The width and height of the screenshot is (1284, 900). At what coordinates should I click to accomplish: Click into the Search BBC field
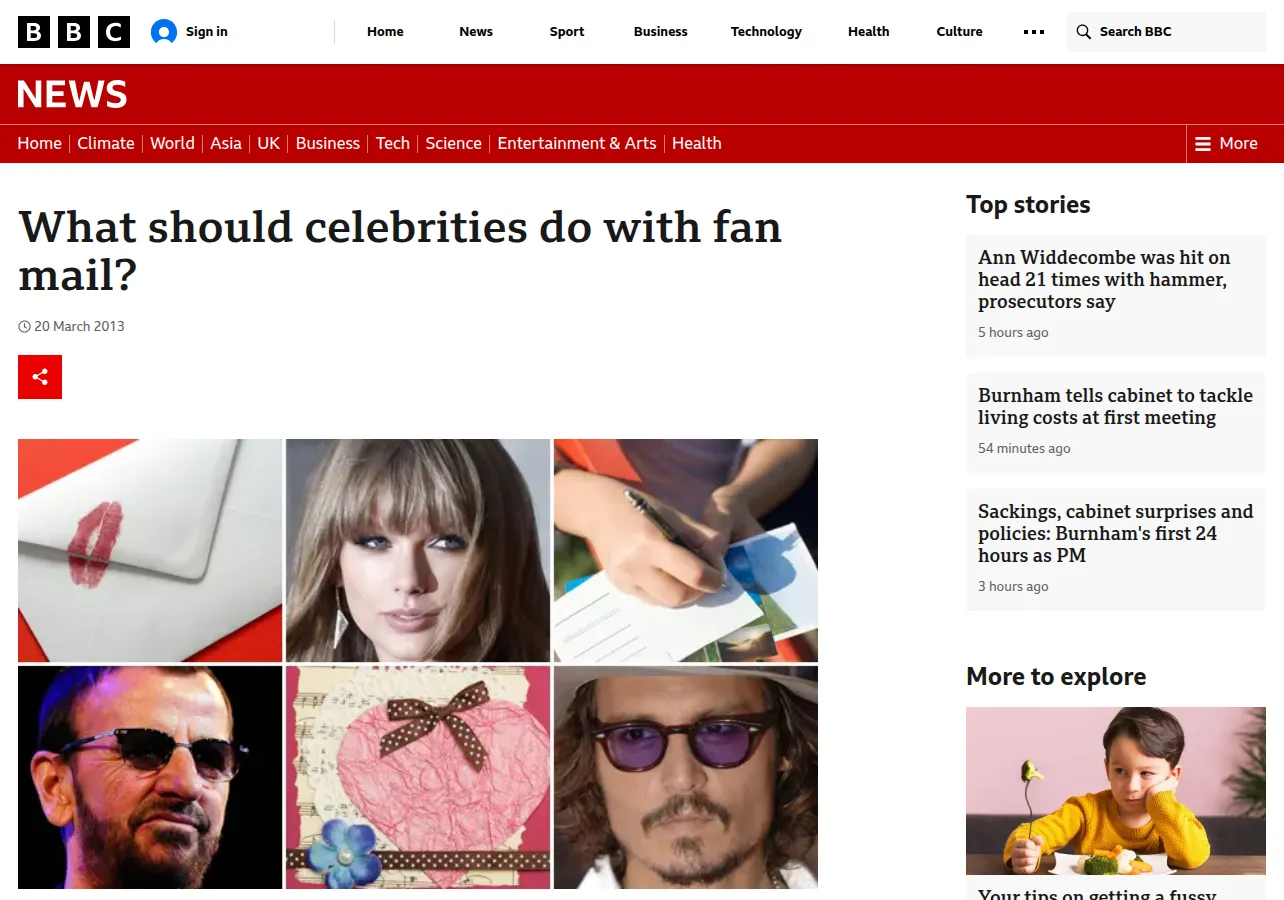[x=1166, y=32]
